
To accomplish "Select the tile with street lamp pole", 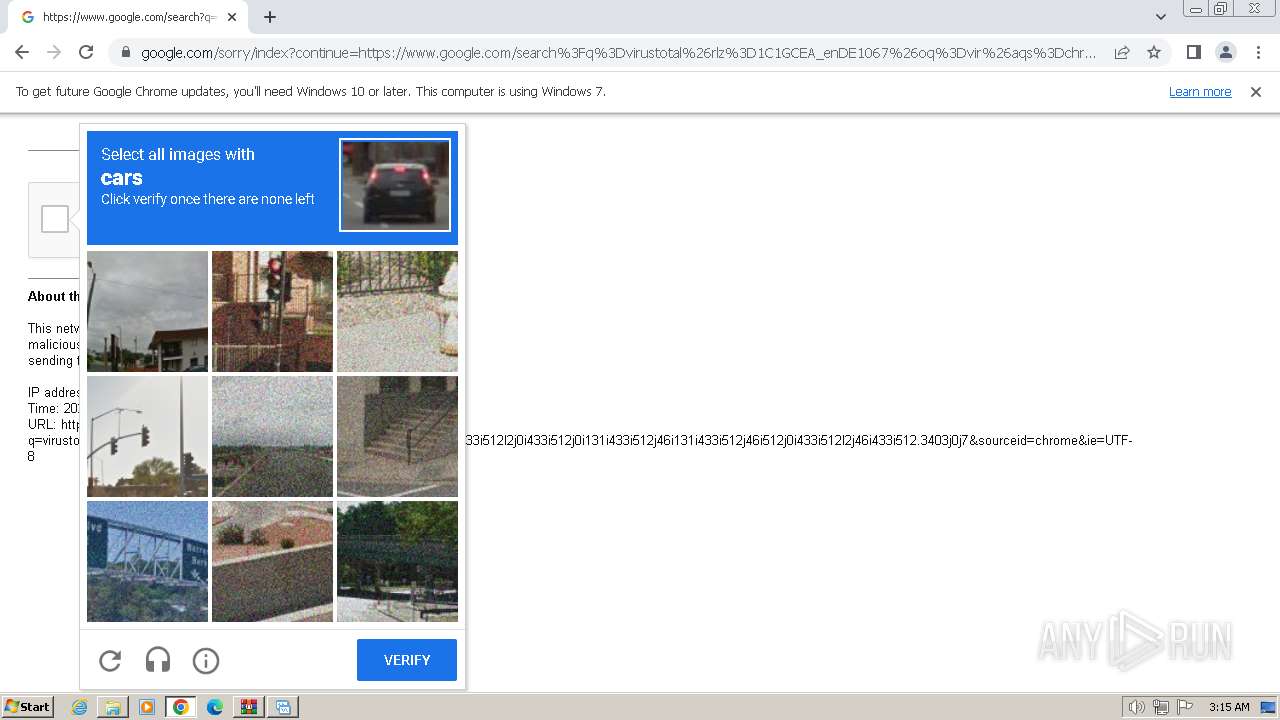I will click(x=147, y=436).
